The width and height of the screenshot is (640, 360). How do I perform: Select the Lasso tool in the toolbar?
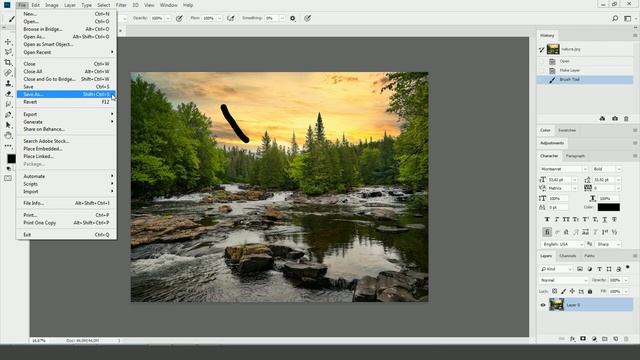(x=8, y=52)
